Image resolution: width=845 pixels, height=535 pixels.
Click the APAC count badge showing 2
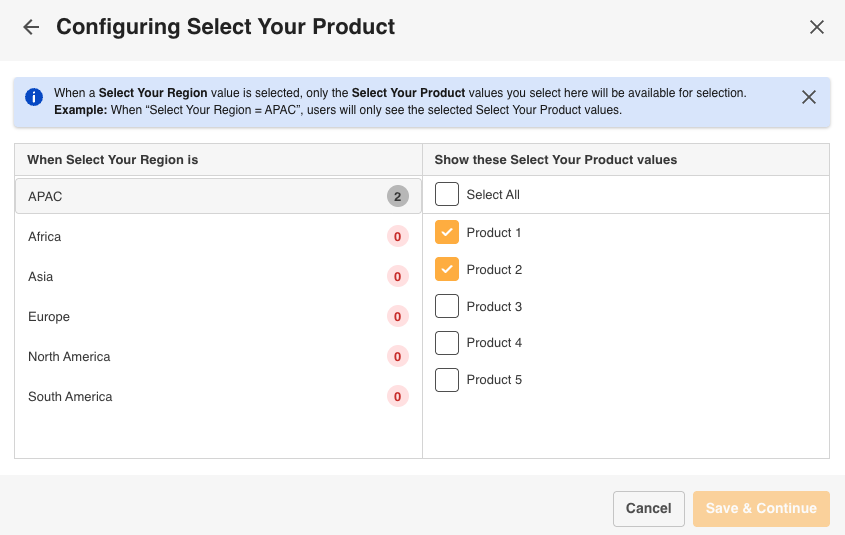[398, 197]
